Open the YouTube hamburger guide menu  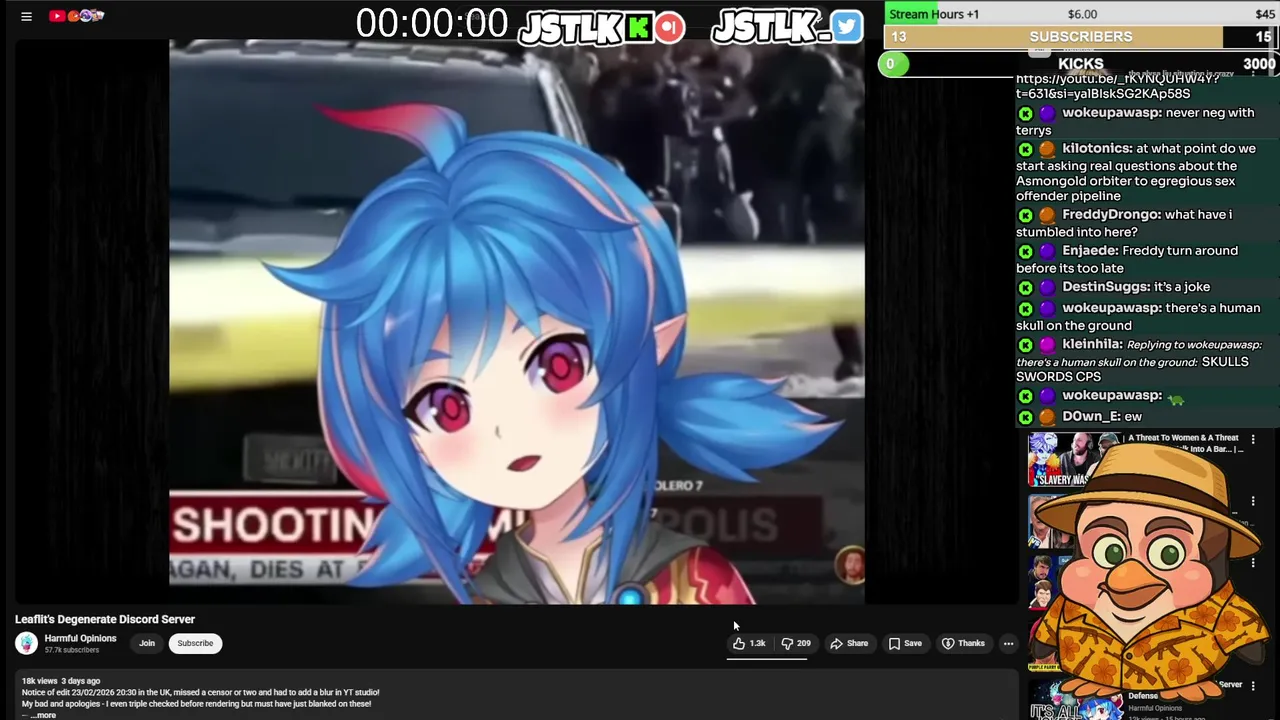27,16
